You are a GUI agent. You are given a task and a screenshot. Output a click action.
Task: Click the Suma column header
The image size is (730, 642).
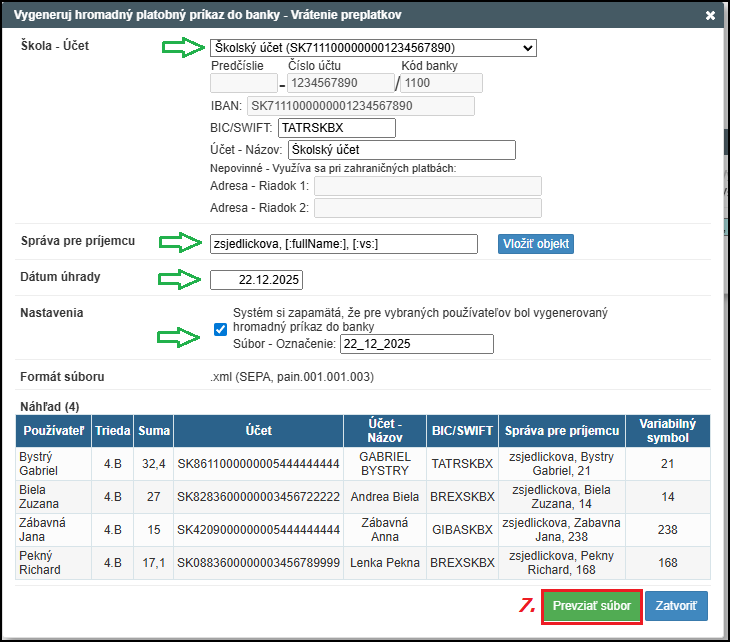pos(153,430)
